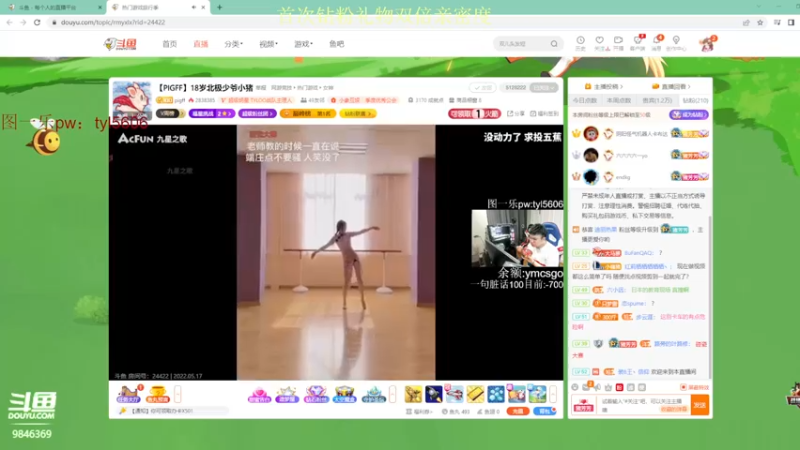The width and height of the screenshot is (800, 450).
Task: Click the search magnifier icon
Action: (x=554, y=44)
